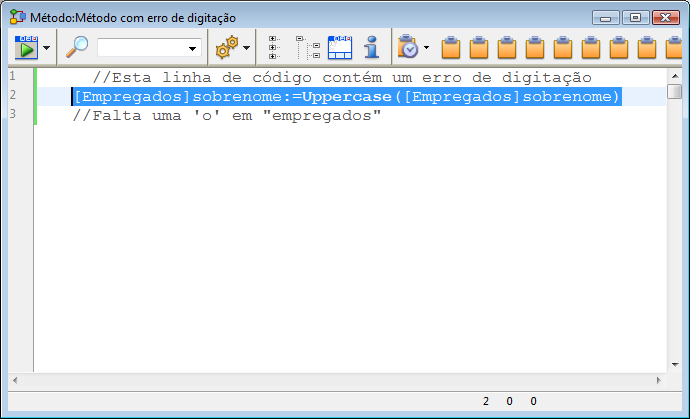Viewport: 690px width, 419px height.
Task: Maximize the method editor window
Action: tap(634, 17)
